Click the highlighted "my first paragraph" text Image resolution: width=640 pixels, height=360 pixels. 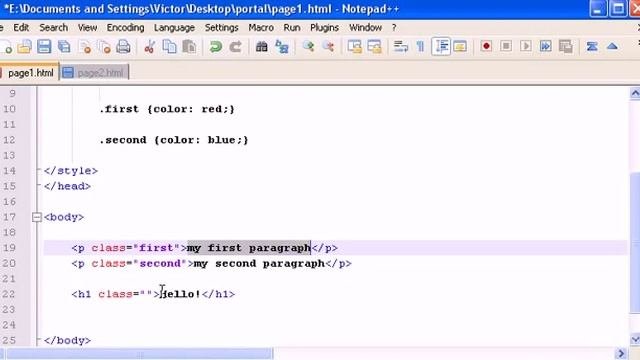point(249,248)
